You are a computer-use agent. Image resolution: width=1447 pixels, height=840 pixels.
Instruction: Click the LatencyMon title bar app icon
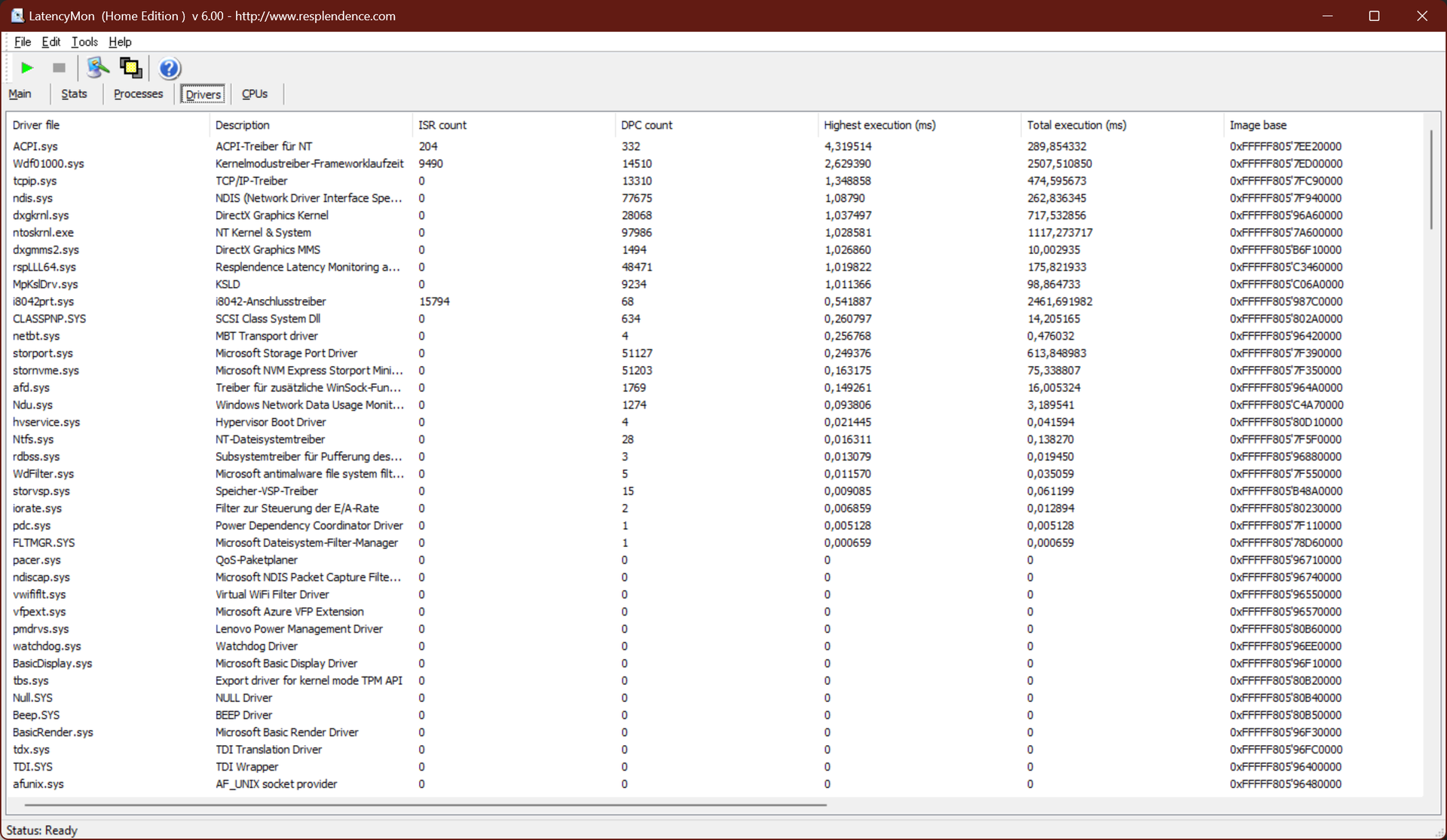click(17, 16)
